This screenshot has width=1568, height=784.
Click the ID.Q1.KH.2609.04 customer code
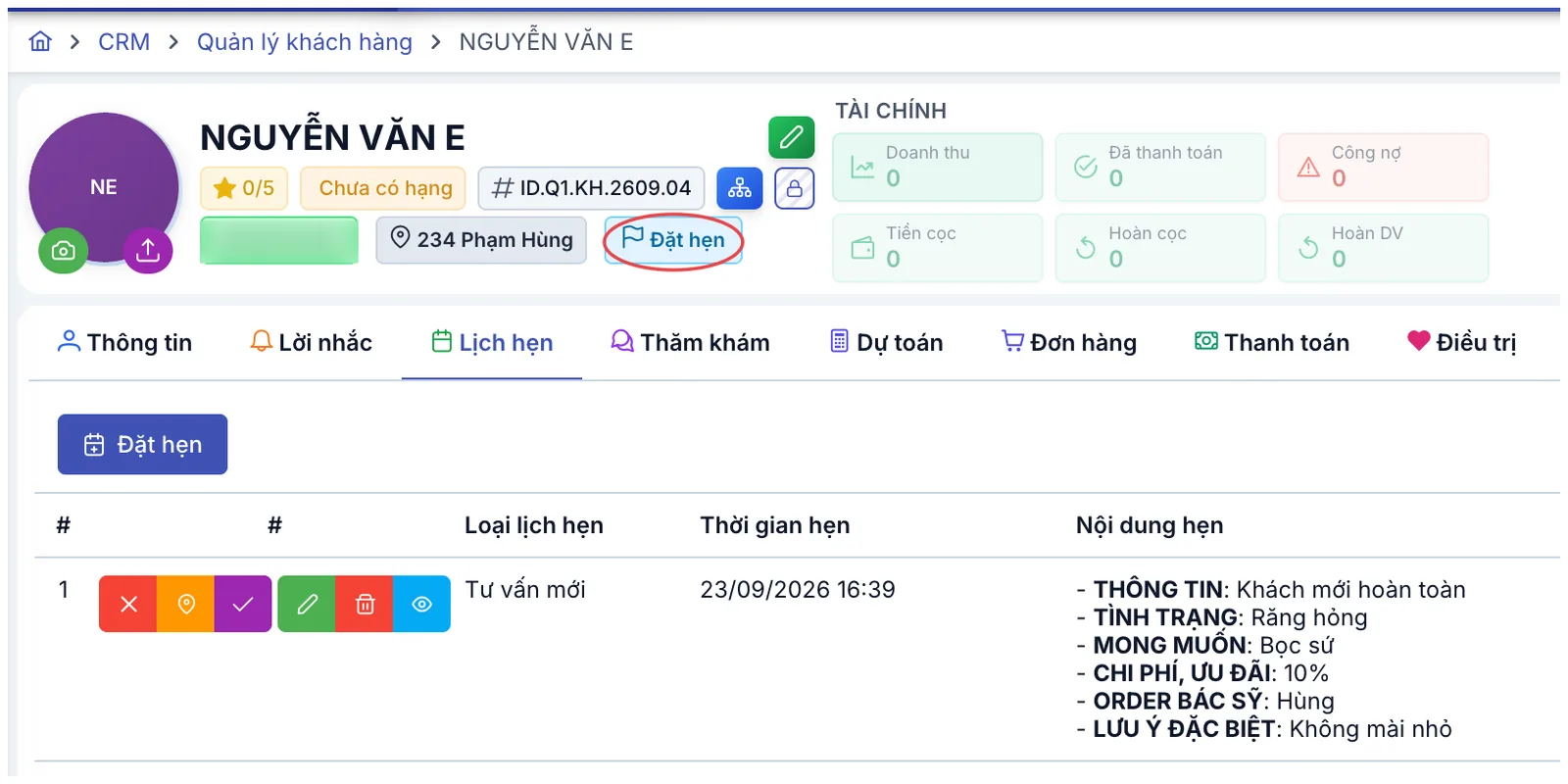point(591,188)
